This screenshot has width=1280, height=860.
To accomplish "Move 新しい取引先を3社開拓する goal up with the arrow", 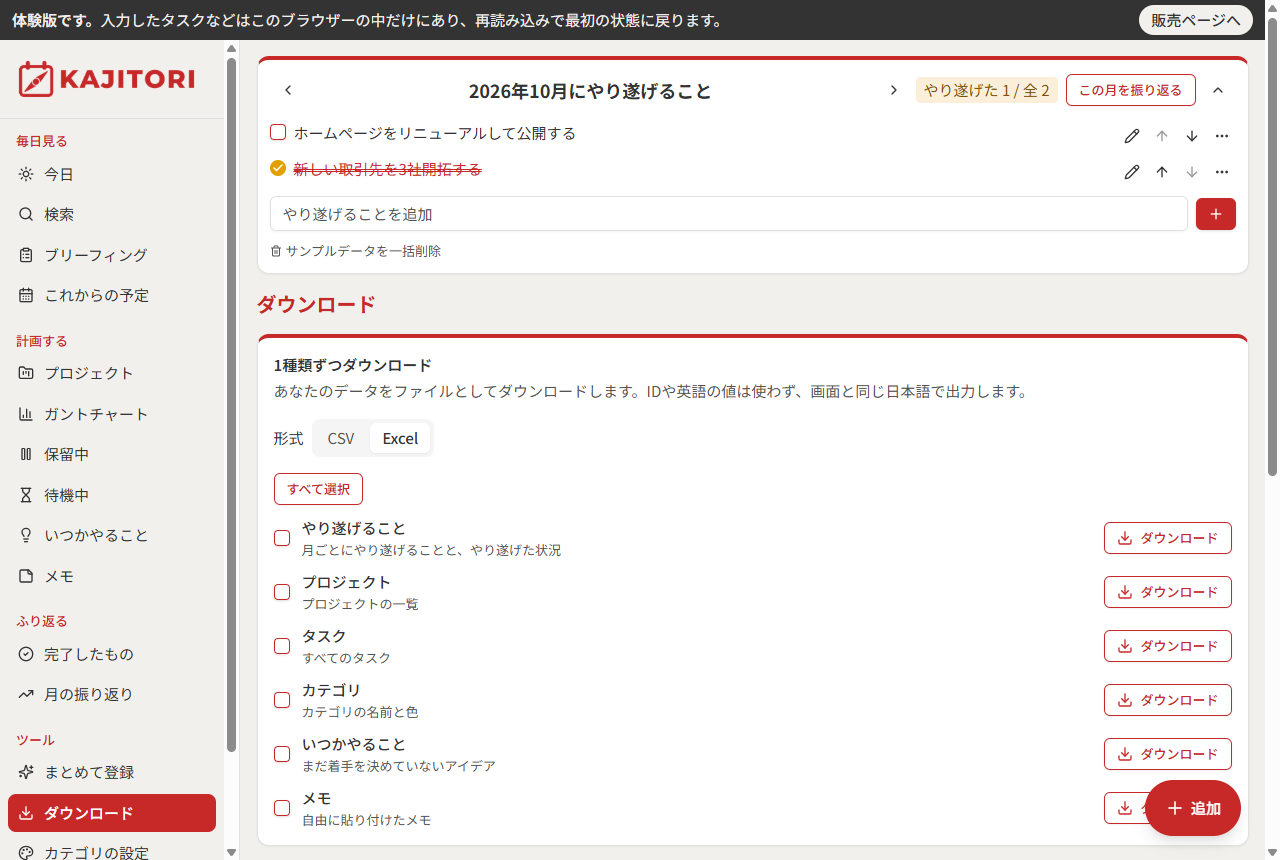I will tap(1162, 172).
